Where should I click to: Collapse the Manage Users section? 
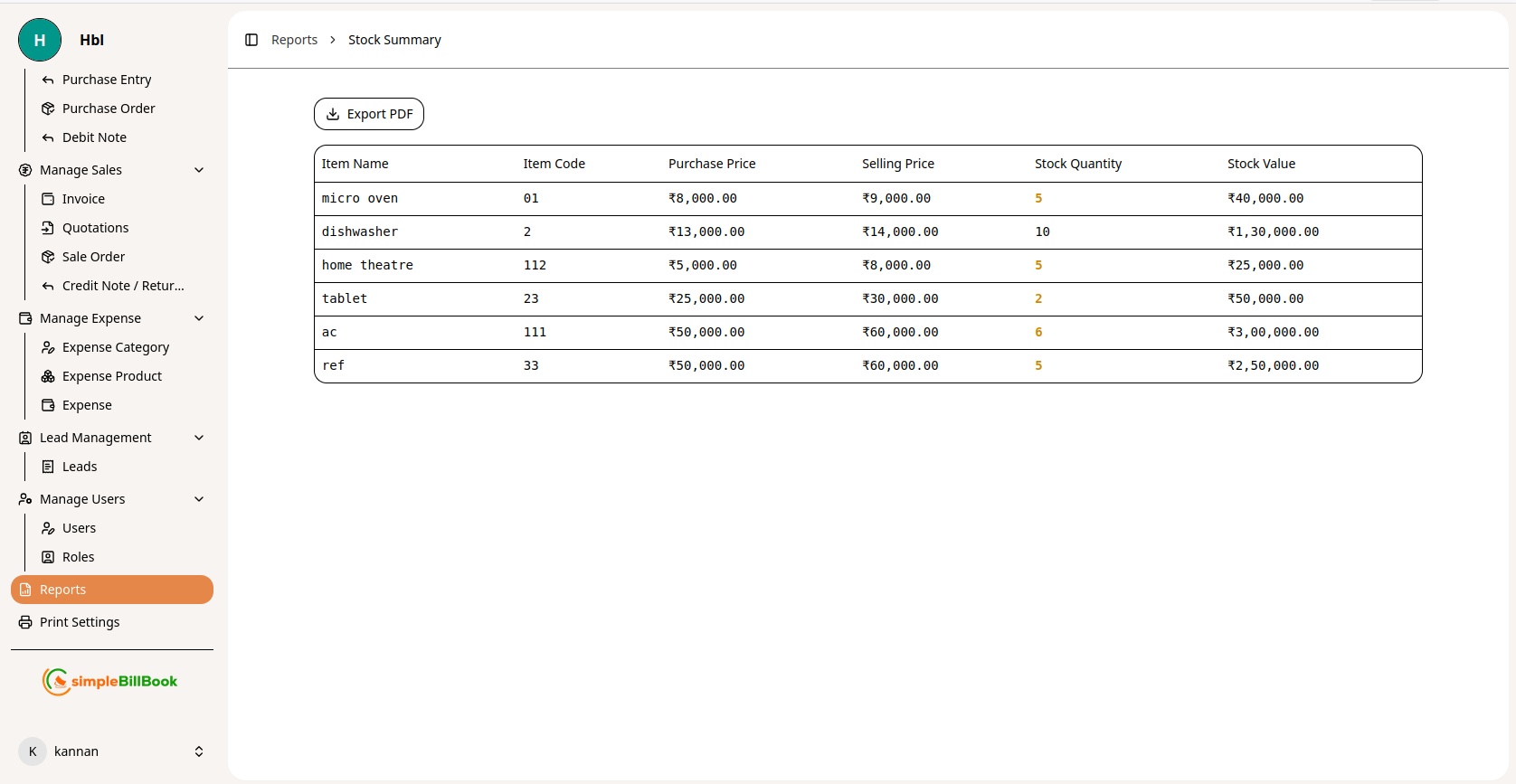pos(199,499)
